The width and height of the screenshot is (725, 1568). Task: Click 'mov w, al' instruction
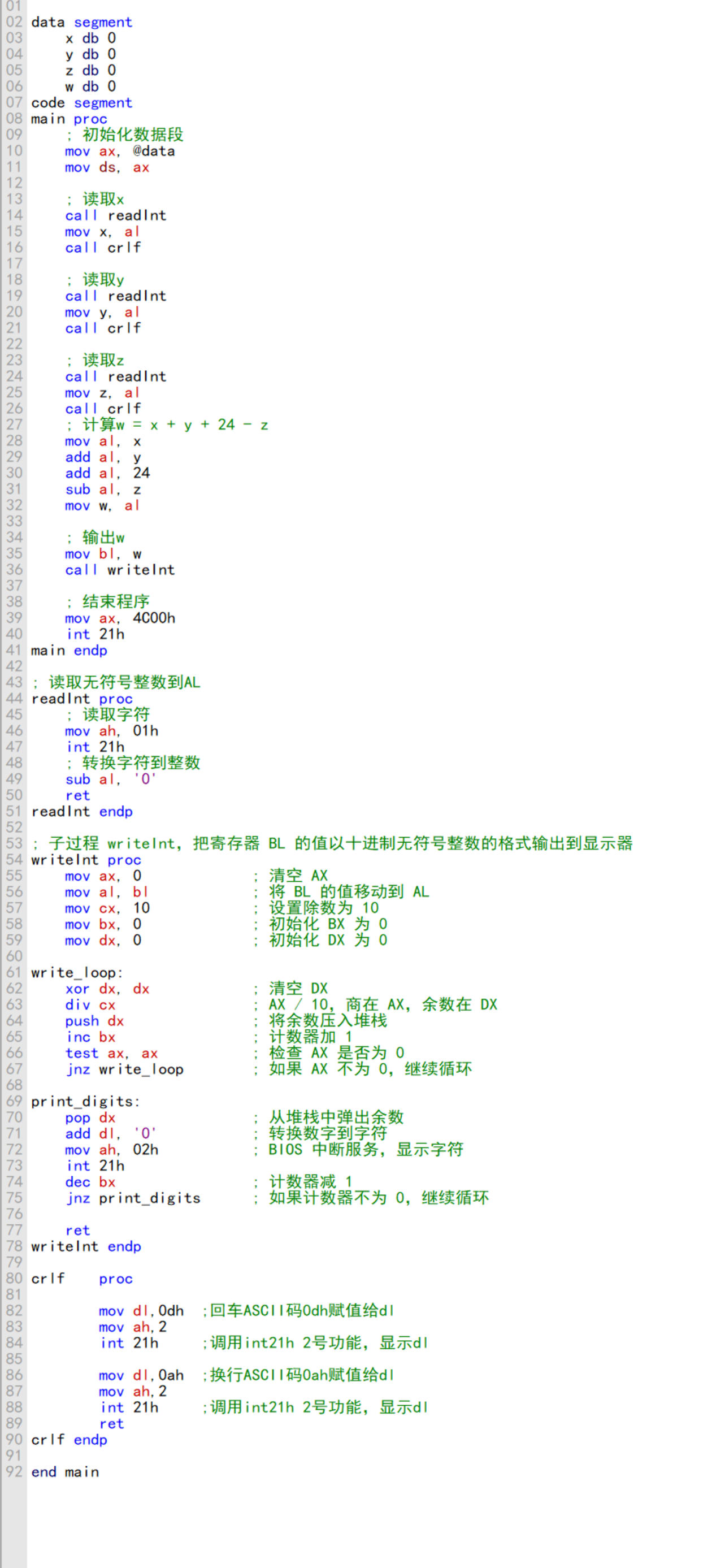pos(103,505)
